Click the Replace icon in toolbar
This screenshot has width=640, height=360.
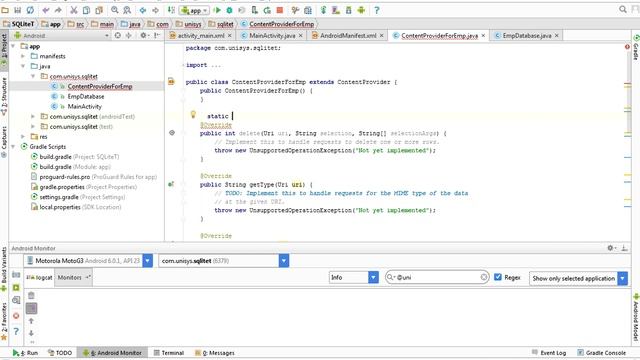click(x=127, y=10)
